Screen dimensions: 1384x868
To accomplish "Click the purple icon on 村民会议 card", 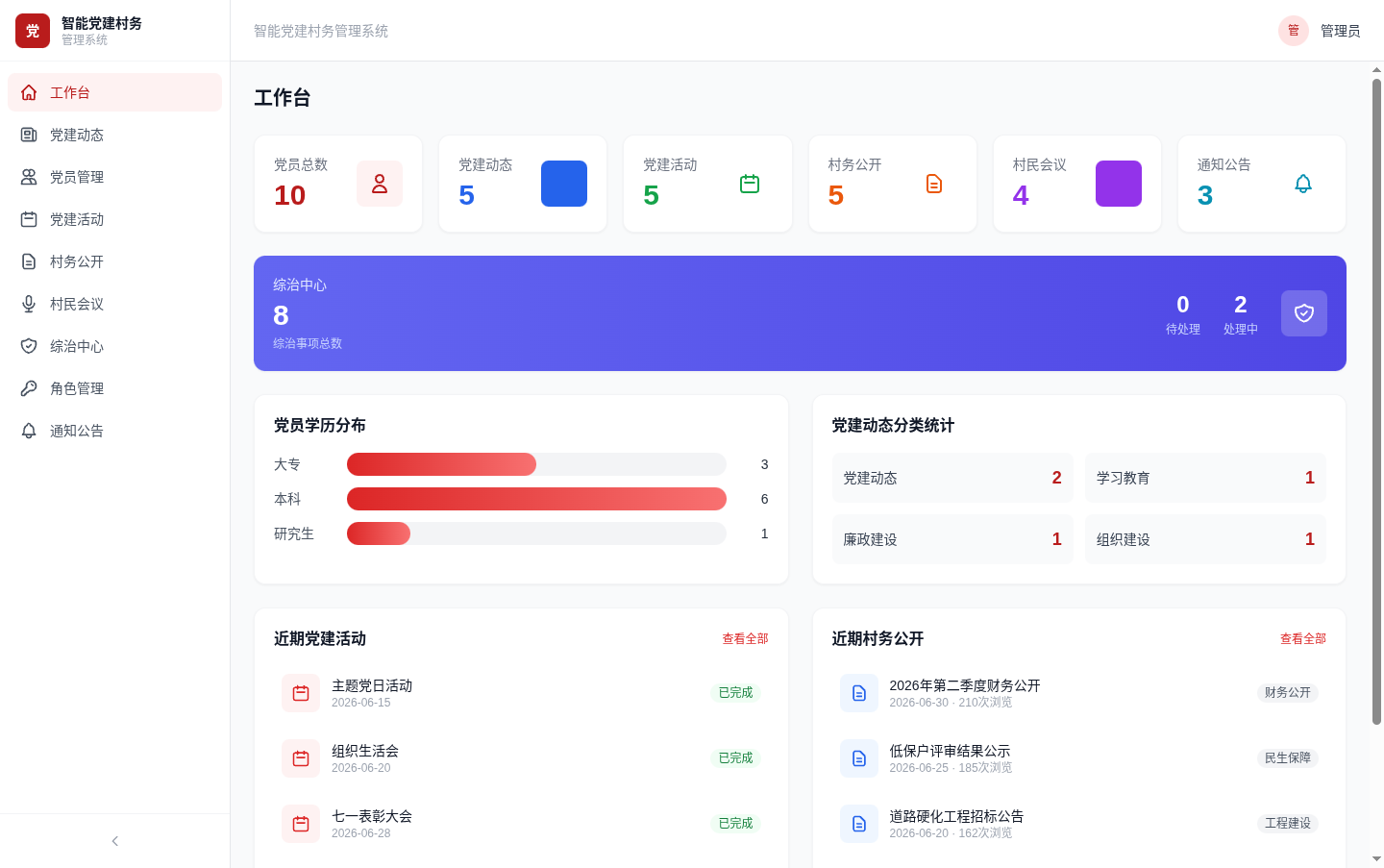I will click(1119, 184).
